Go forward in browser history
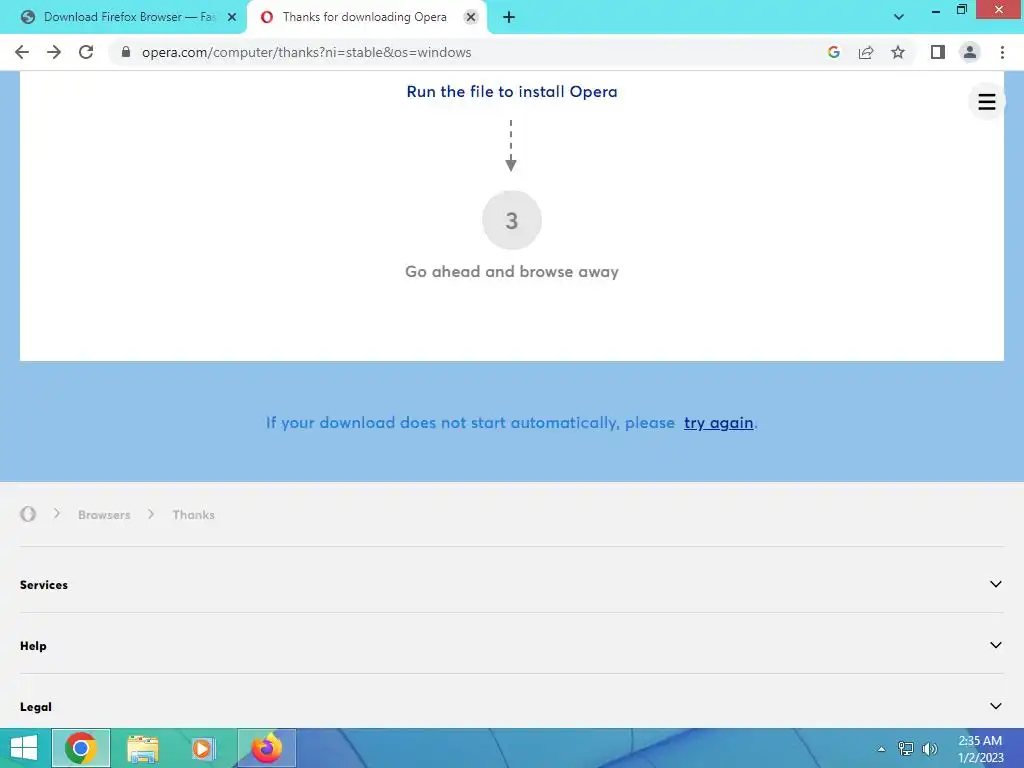The image size is (1024, 768). [x=54, y=52]
